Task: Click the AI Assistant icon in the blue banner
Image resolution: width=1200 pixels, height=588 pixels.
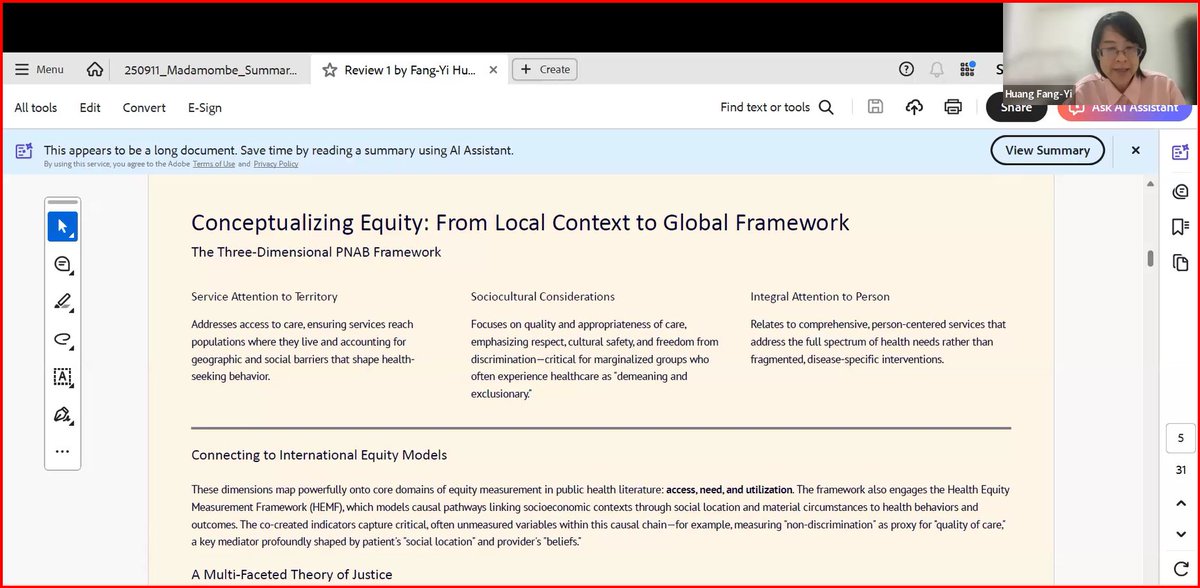Action: pos(24,151)
